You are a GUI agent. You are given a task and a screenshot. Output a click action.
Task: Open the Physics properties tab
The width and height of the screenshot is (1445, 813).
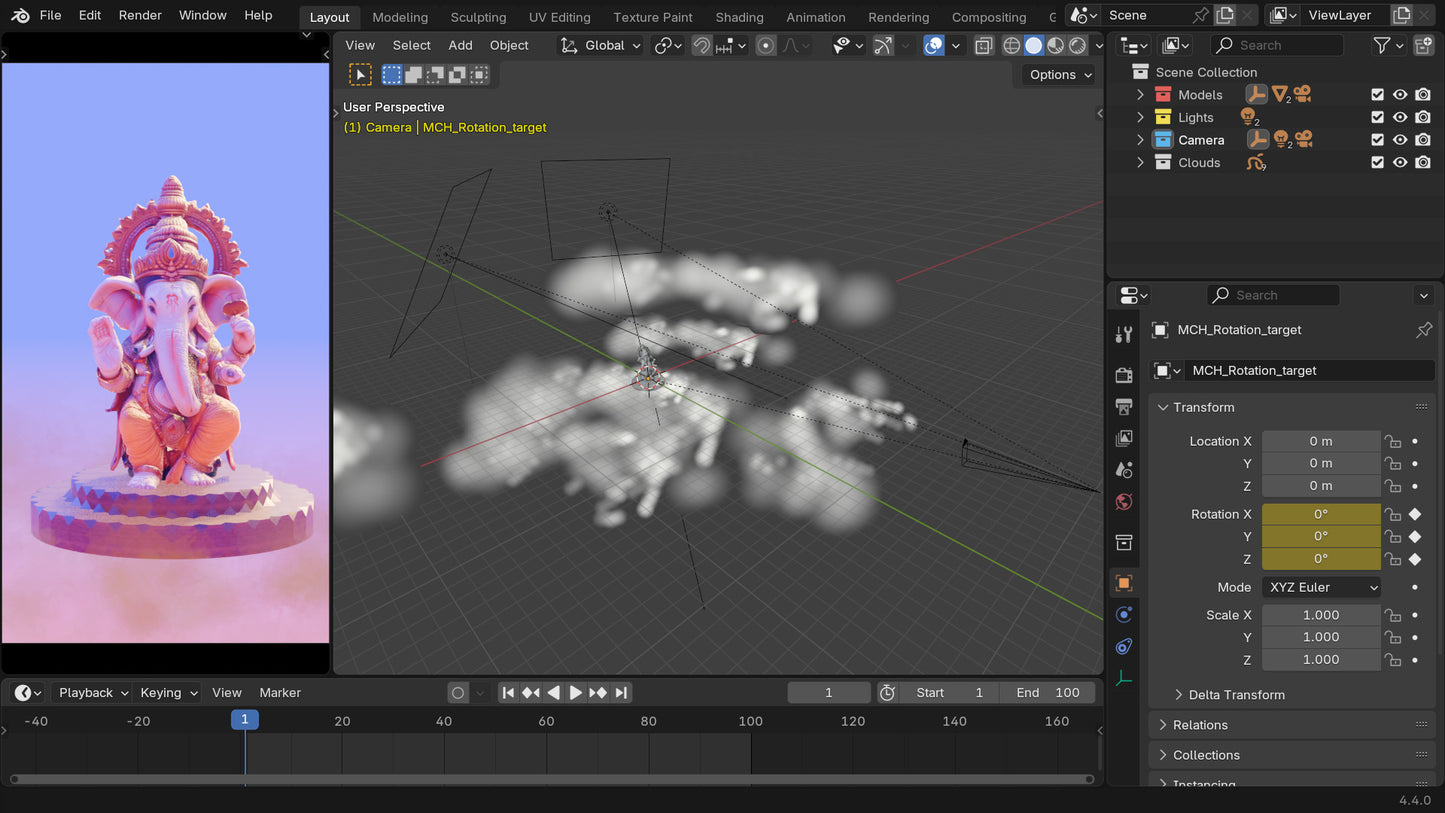(1124, 614)
